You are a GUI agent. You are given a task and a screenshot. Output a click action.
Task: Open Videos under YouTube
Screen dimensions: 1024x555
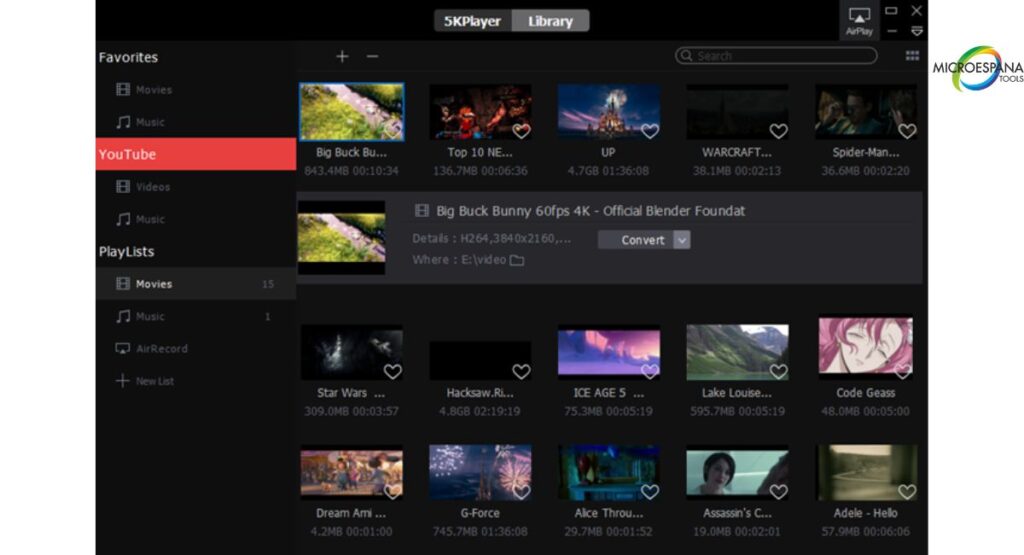pyautogui.click(x=152, y=187)
